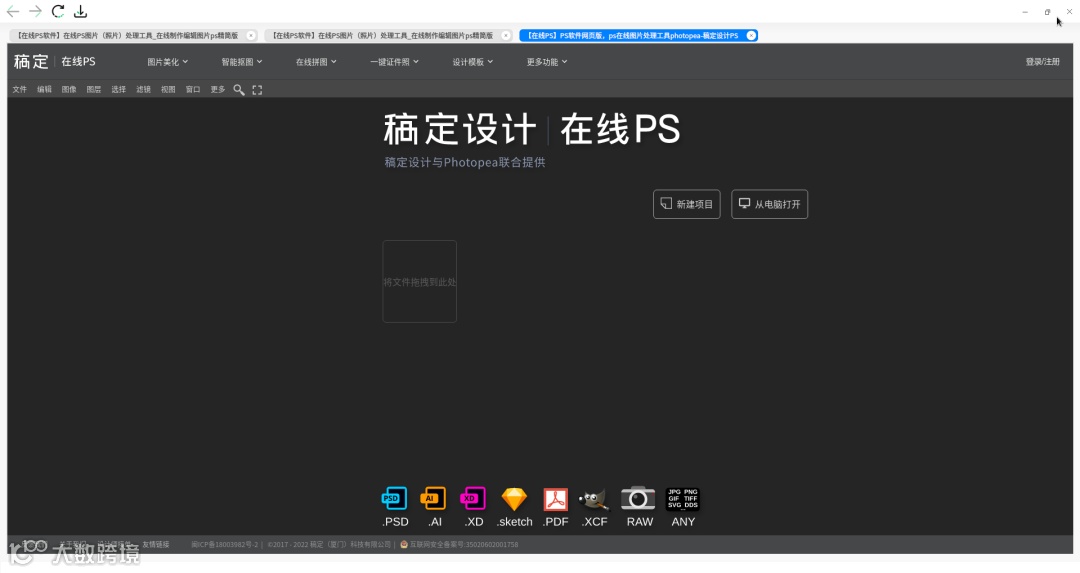Expand the 图片美化 dropdown
The width and height of the screenshot is (1080, 573).
click(167, 62)
